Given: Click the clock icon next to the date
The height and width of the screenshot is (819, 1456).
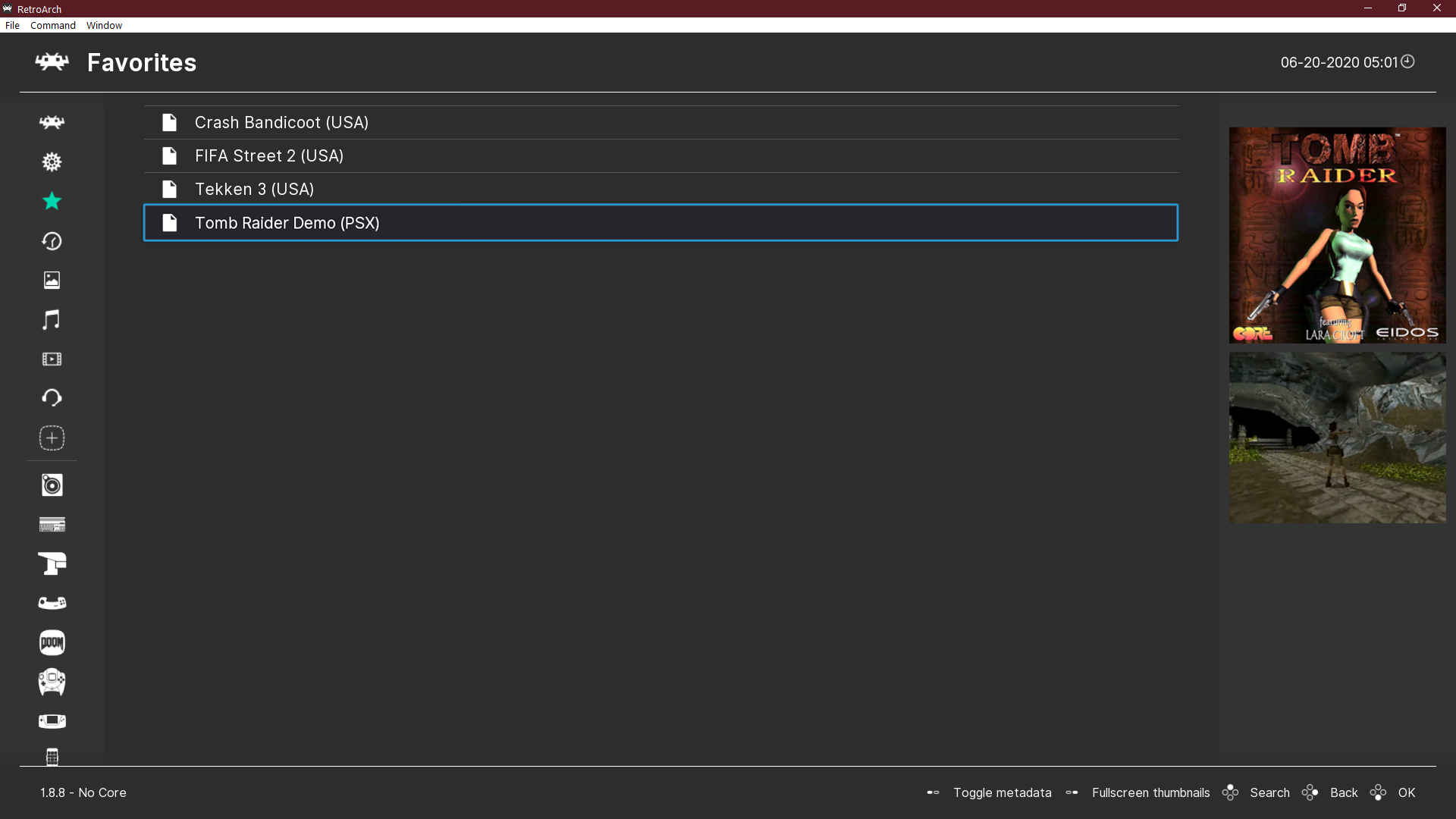Looking at the screenshot, I should pyautogui.click(x=1407, y=61).
